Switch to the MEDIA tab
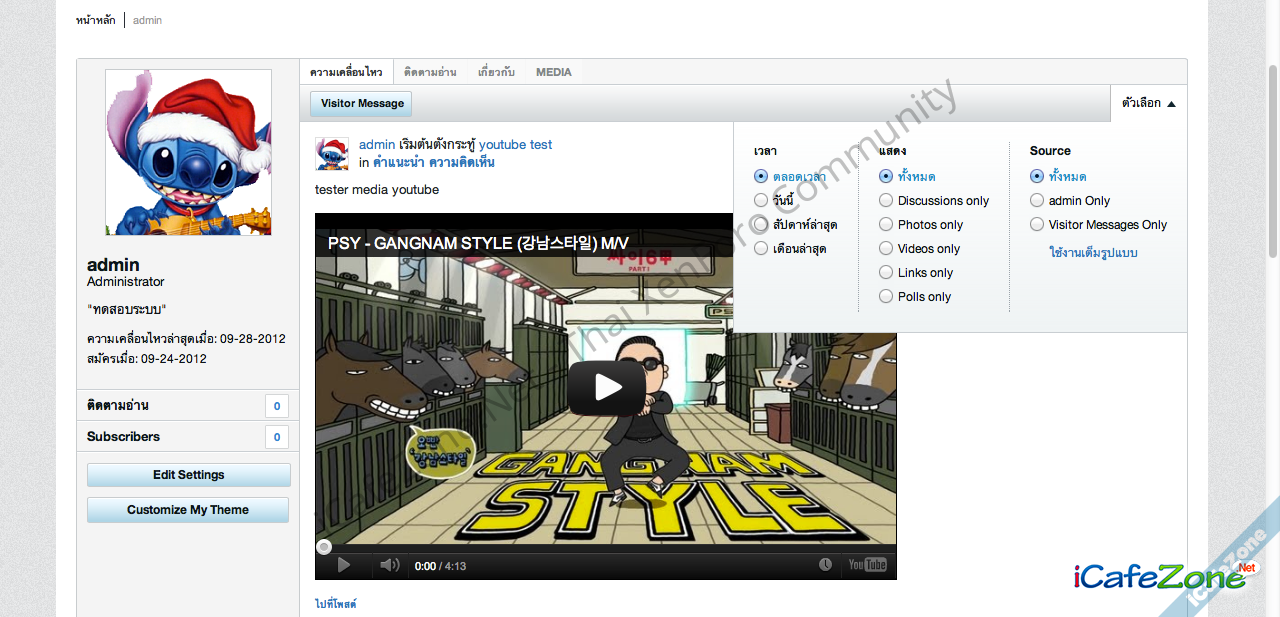The height and width of the screenshot is (617, 1280). pos(553,72)
